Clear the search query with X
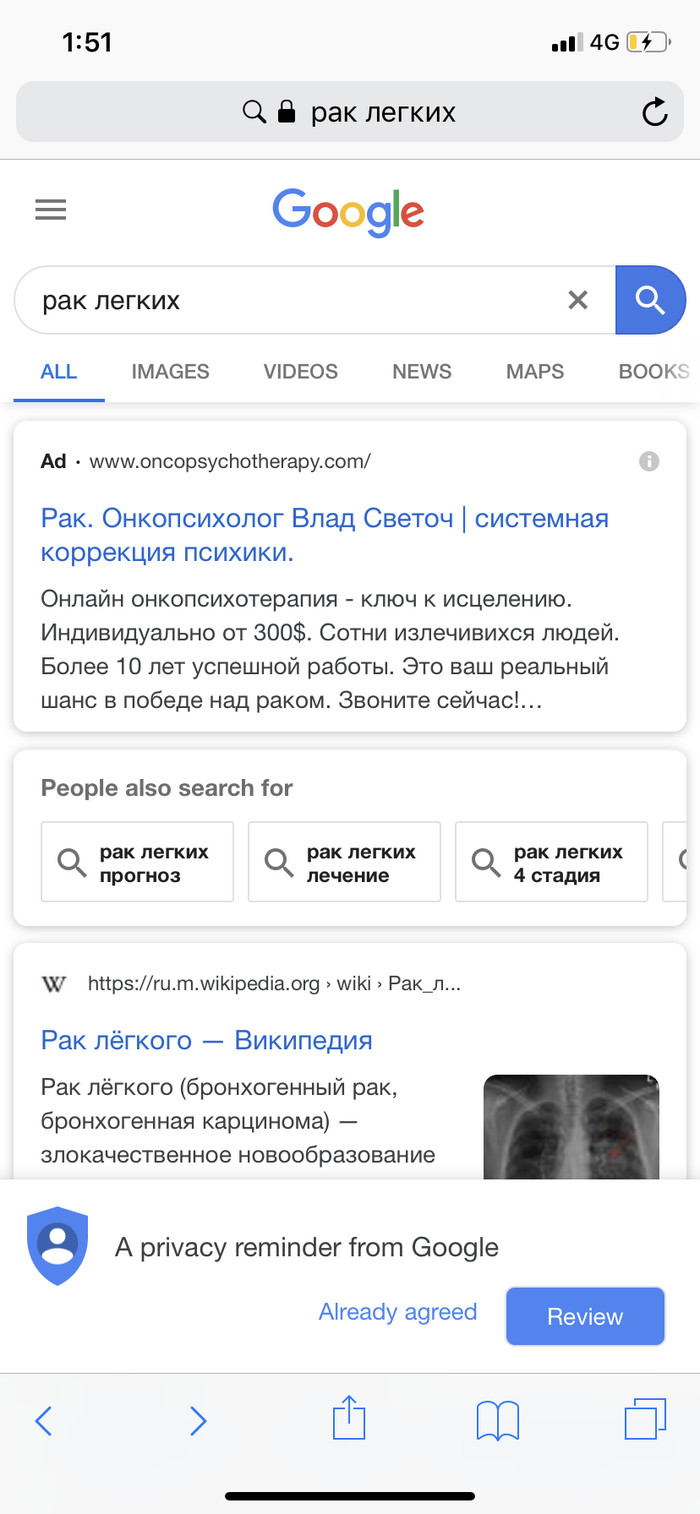The width and height of the screenshot is (700, 1514). (578, 300)
